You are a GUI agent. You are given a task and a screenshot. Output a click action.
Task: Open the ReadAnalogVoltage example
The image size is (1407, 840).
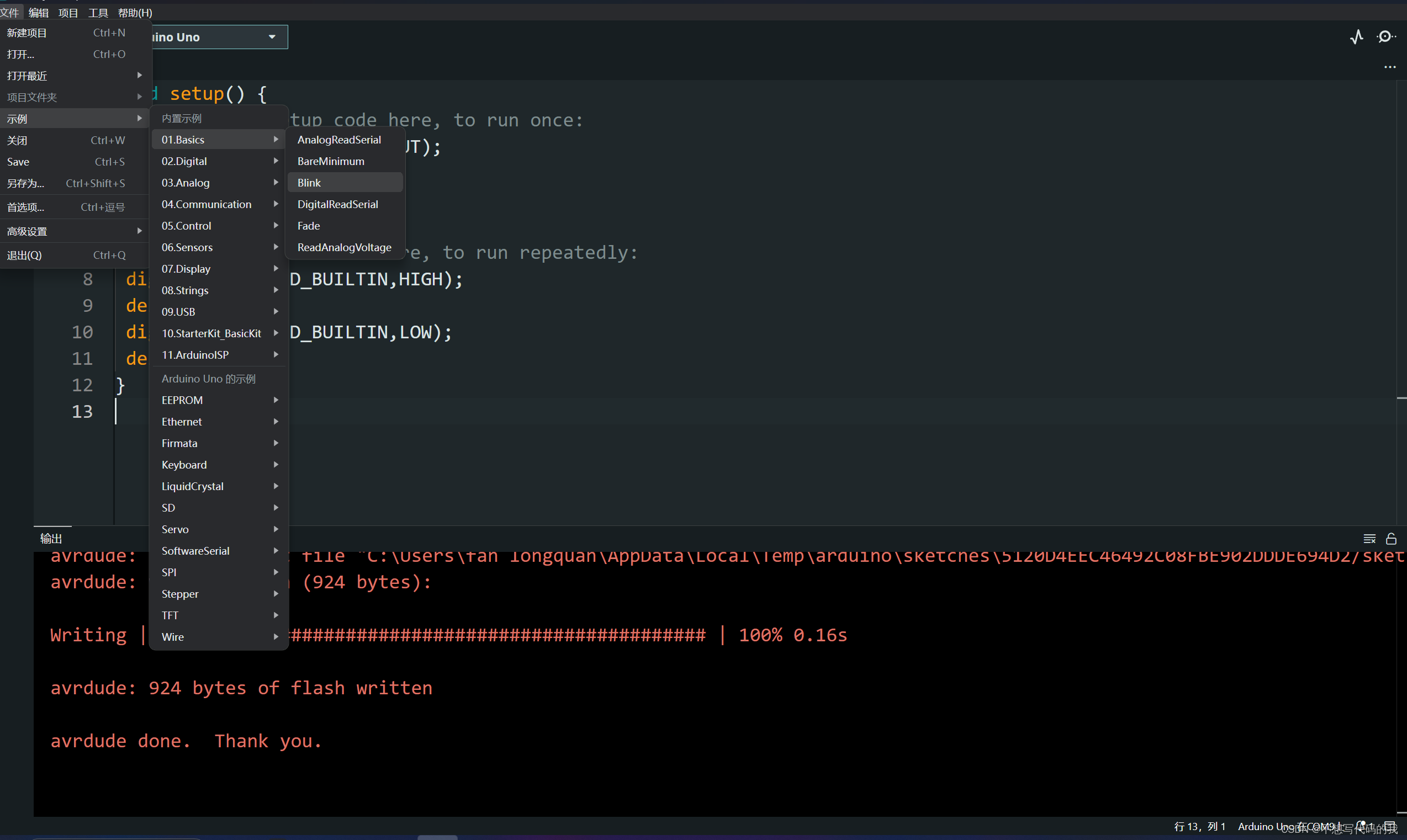[345, 247]
